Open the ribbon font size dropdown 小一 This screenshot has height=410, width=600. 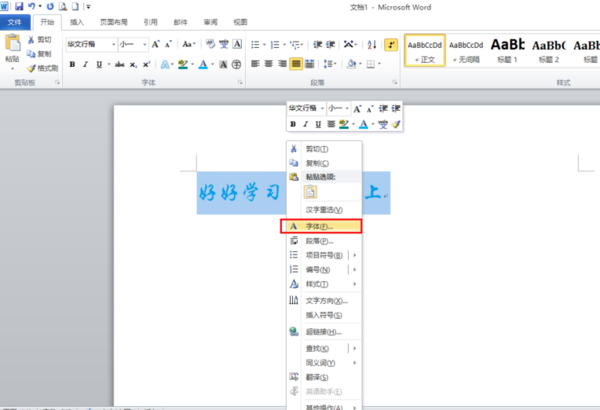point(145,45)
